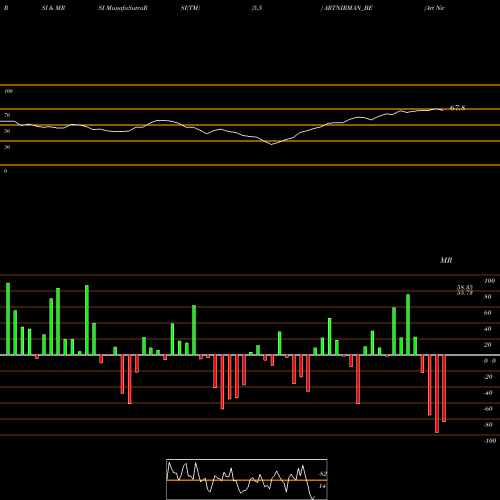Click the 70 level label on the RSI axis
This screenshot has width=500, height=500.
coord(7,115)
